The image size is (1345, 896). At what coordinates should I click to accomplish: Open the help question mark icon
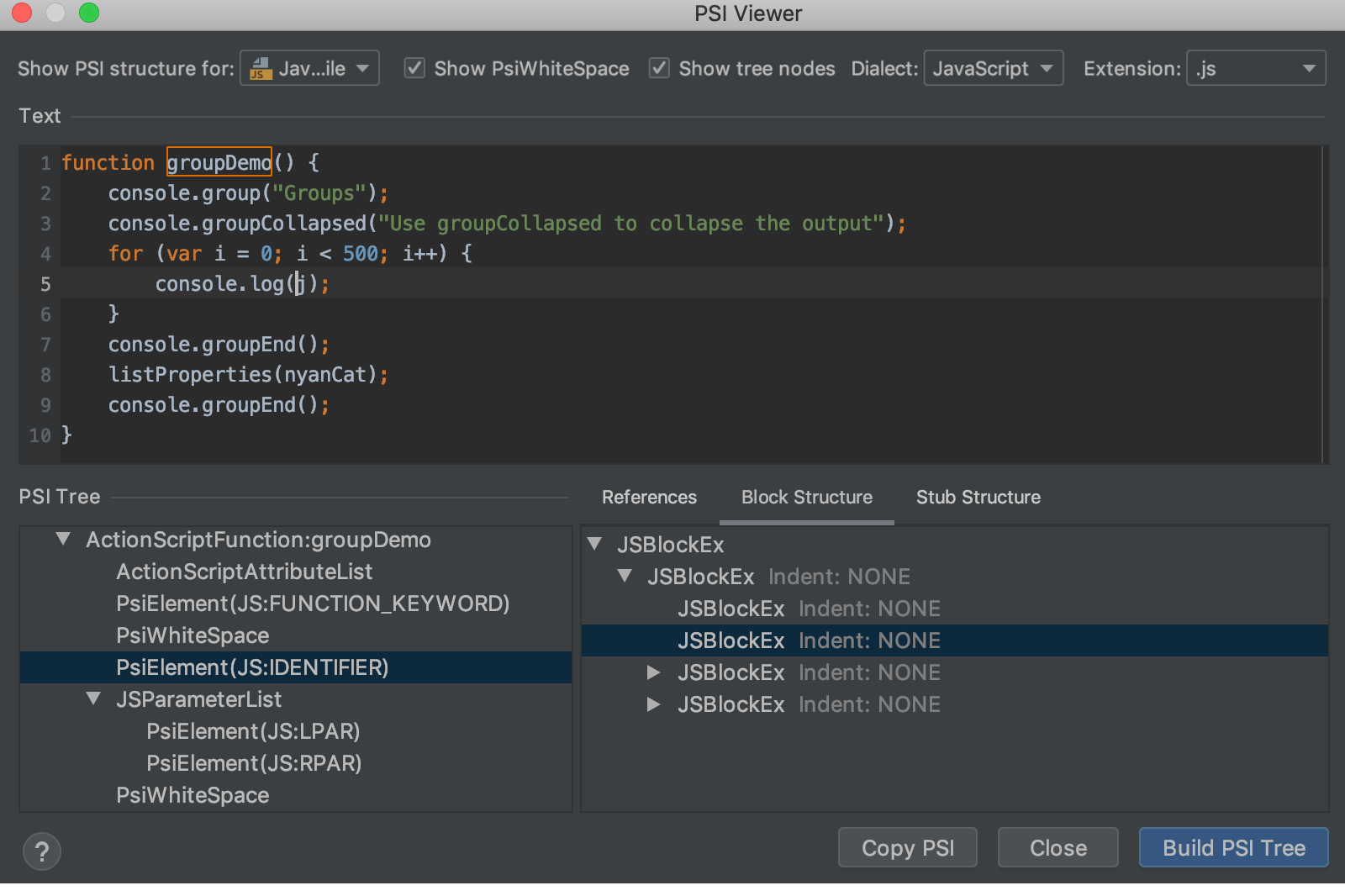(x=41, y=851)
